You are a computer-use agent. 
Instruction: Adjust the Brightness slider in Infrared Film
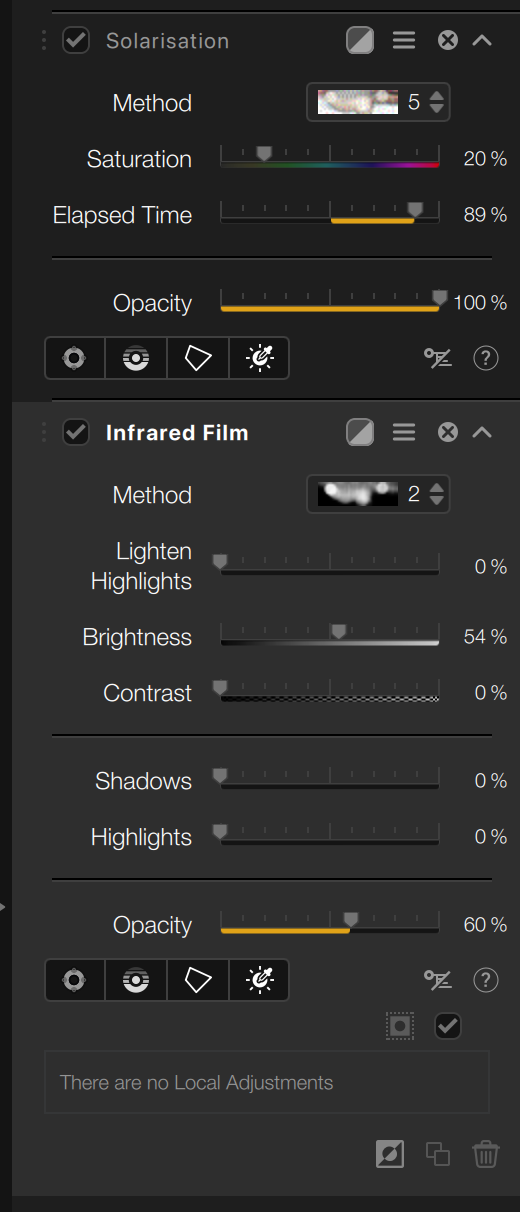[330, 636]
